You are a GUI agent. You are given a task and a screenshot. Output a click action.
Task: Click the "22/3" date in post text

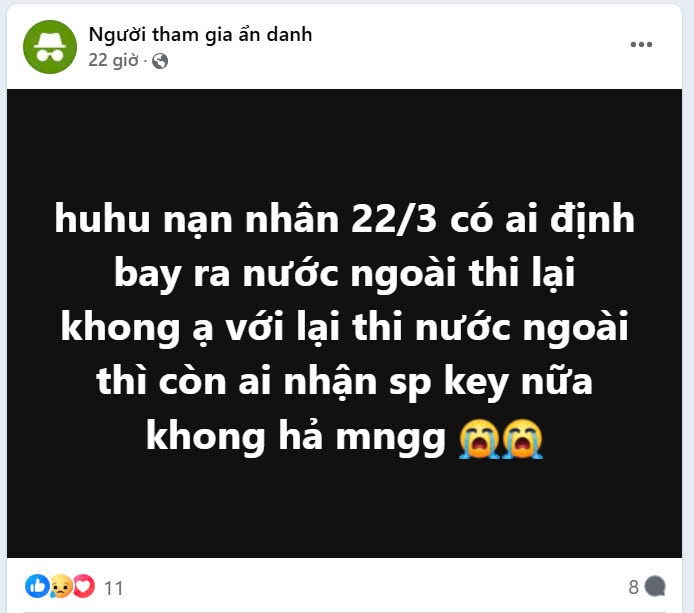click(x=394, y=219)
